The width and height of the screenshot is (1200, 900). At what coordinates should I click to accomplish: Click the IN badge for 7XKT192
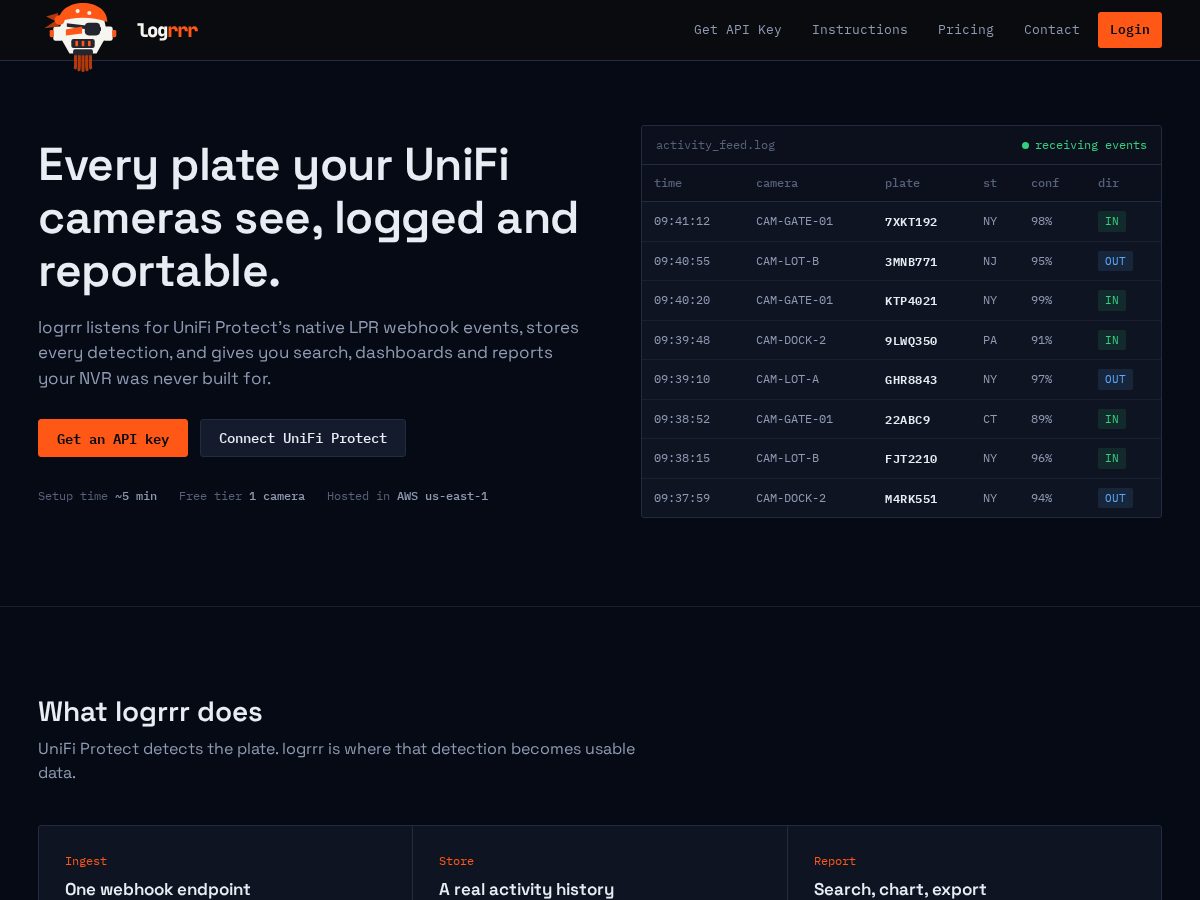pos(1112,221)
